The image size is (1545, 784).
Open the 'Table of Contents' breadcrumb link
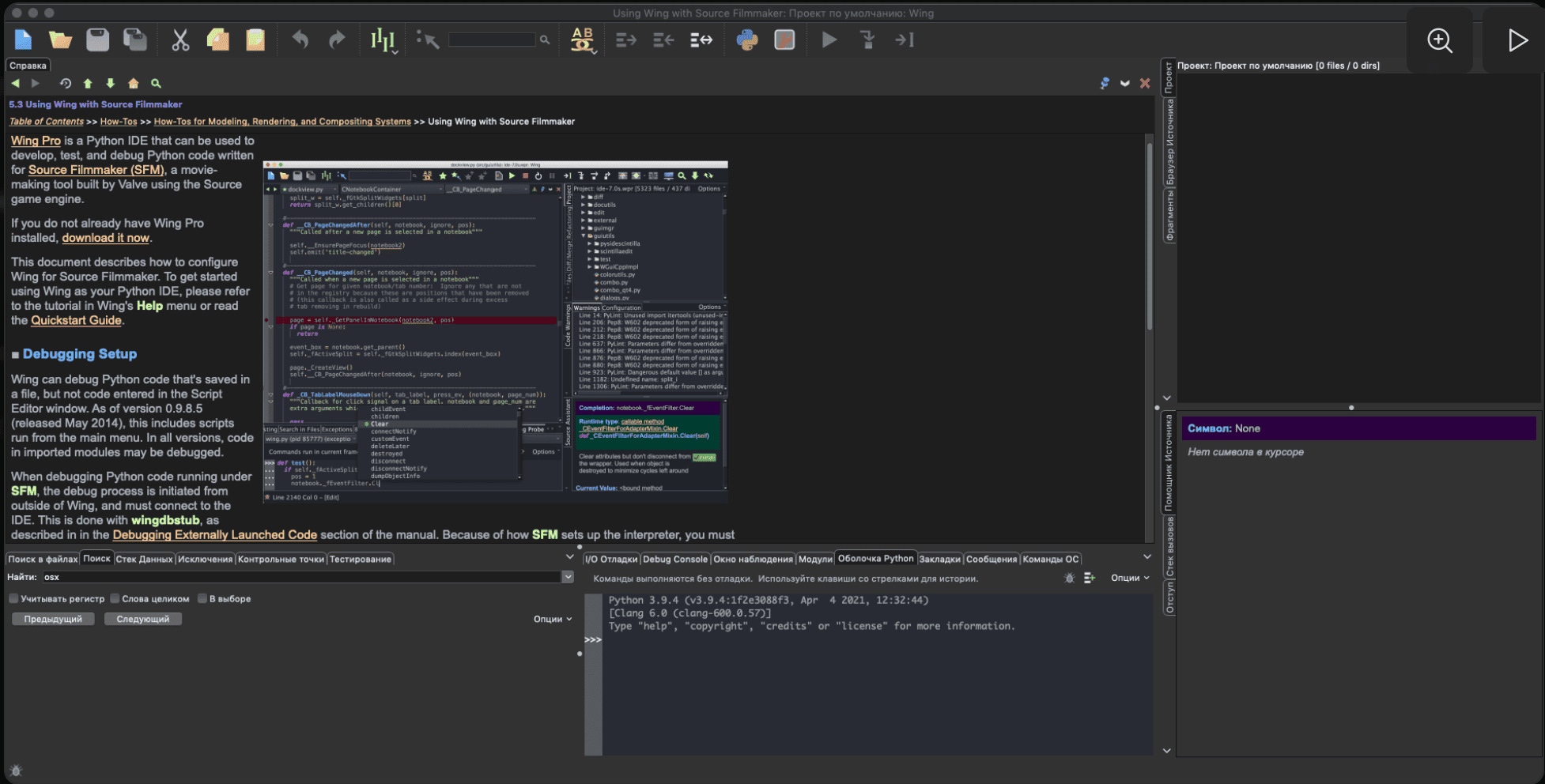[x=46, y=122]
